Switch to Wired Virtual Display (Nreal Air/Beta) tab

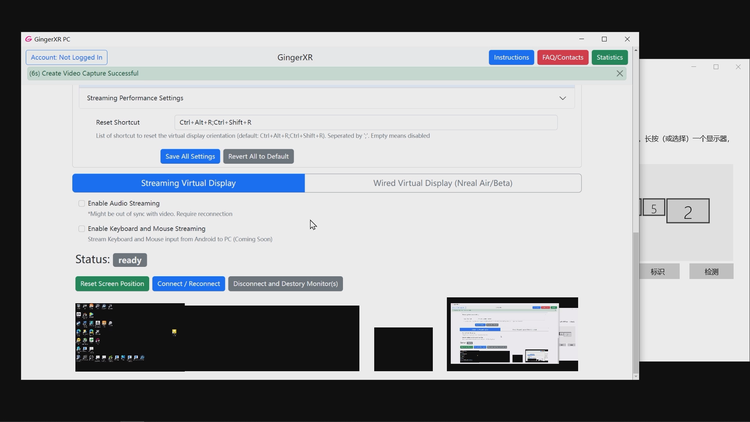[443, 183]
